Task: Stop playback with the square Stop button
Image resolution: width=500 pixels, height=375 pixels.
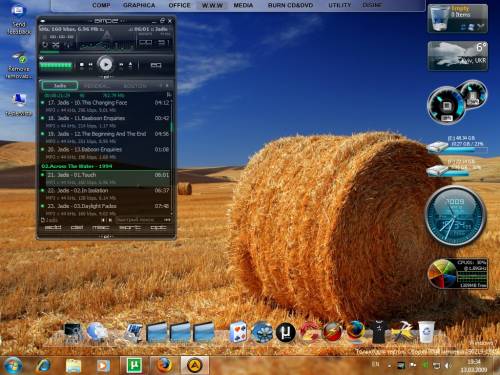Action: point(82,65)
